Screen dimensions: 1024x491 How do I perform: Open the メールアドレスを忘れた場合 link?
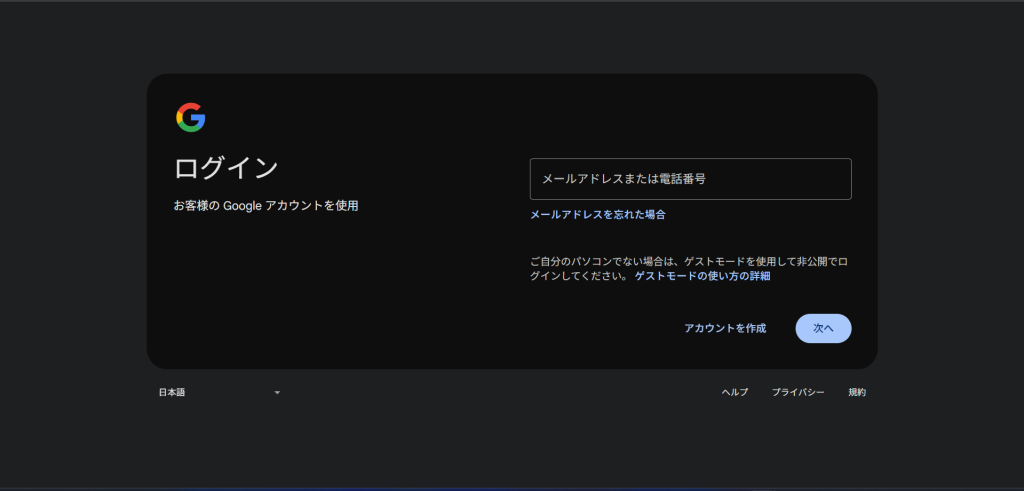pos(597,214)
